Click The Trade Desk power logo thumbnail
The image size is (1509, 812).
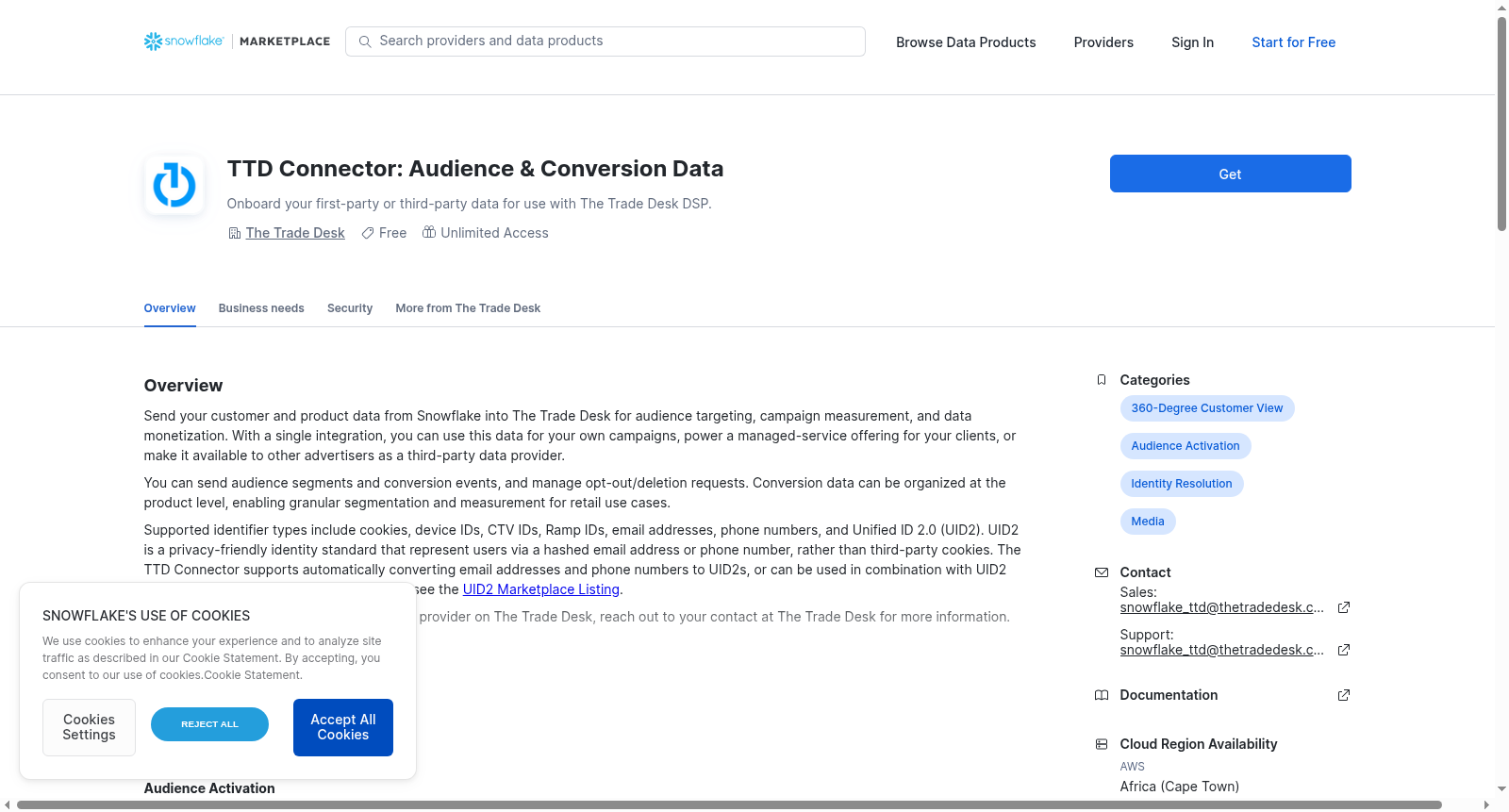(174, 185)
